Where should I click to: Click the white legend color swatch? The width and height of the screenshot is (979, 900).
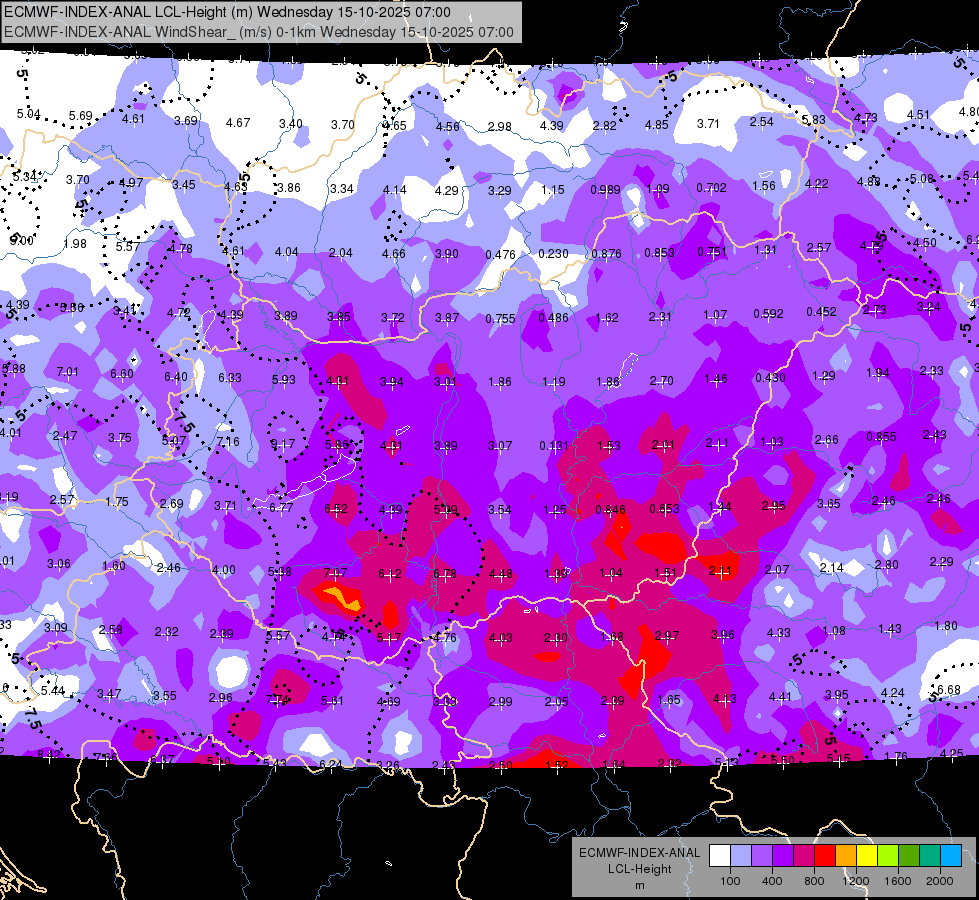point(720,856)
